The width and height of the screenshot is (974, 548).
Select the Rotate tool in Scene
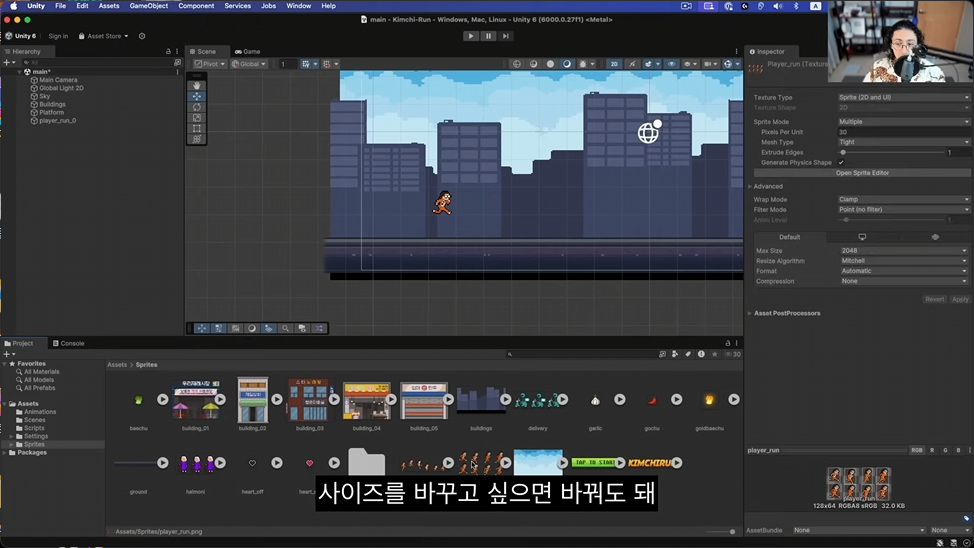tap(197, 107)
